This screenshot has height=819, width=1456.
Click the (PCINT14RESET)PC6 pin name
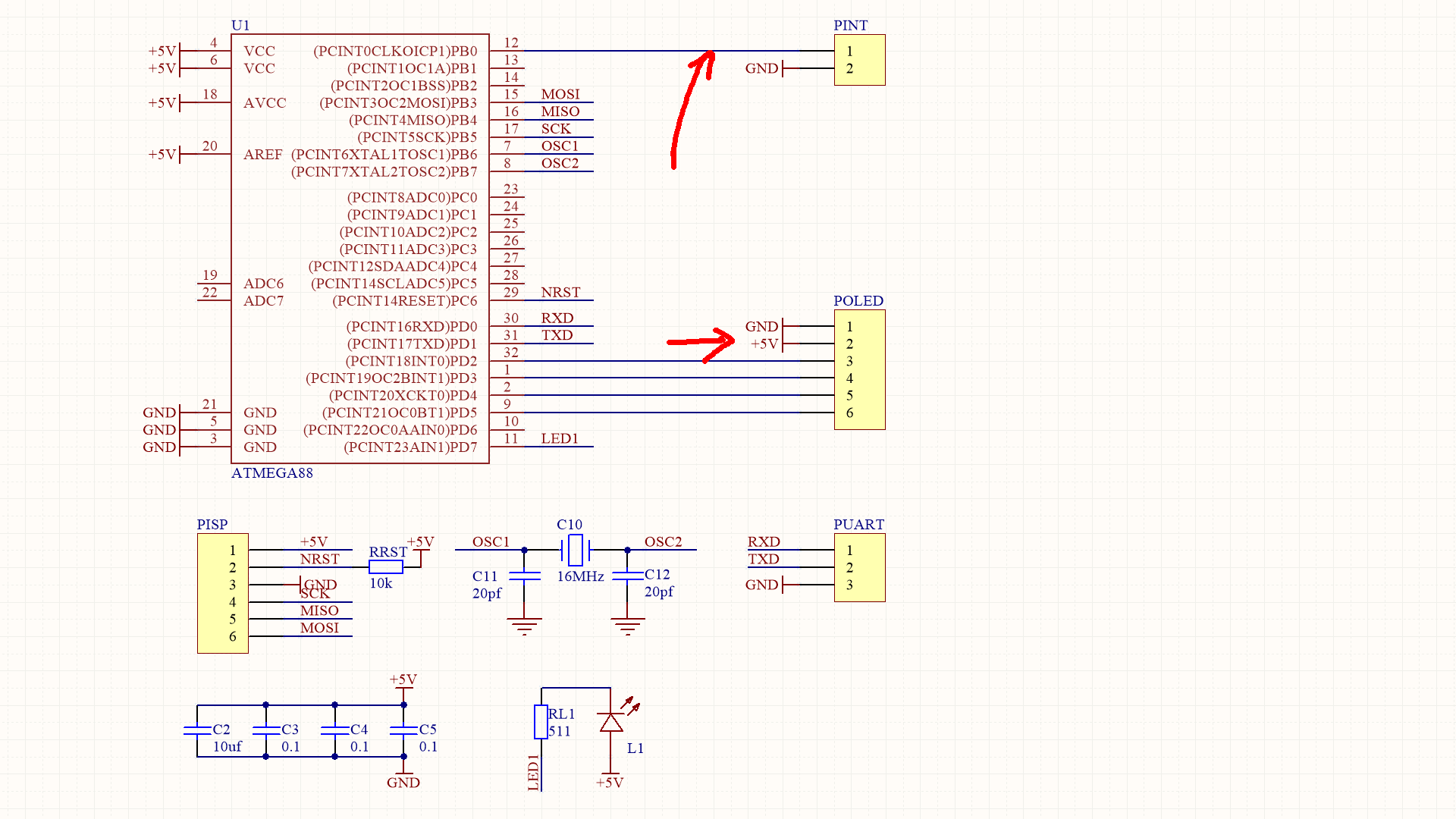[x=405, y=300]
